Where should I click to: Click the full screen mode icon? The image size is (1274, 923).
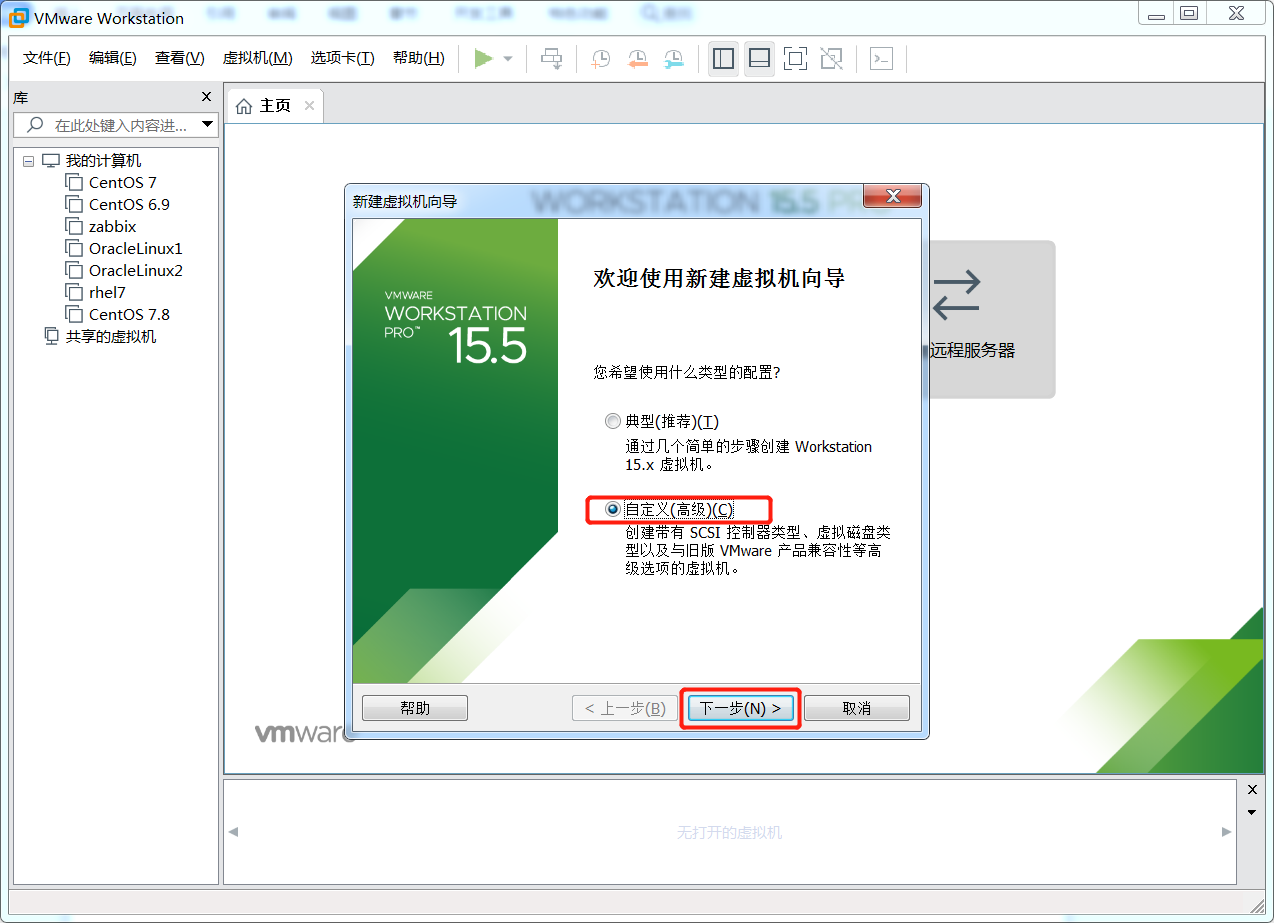(795, 59)
